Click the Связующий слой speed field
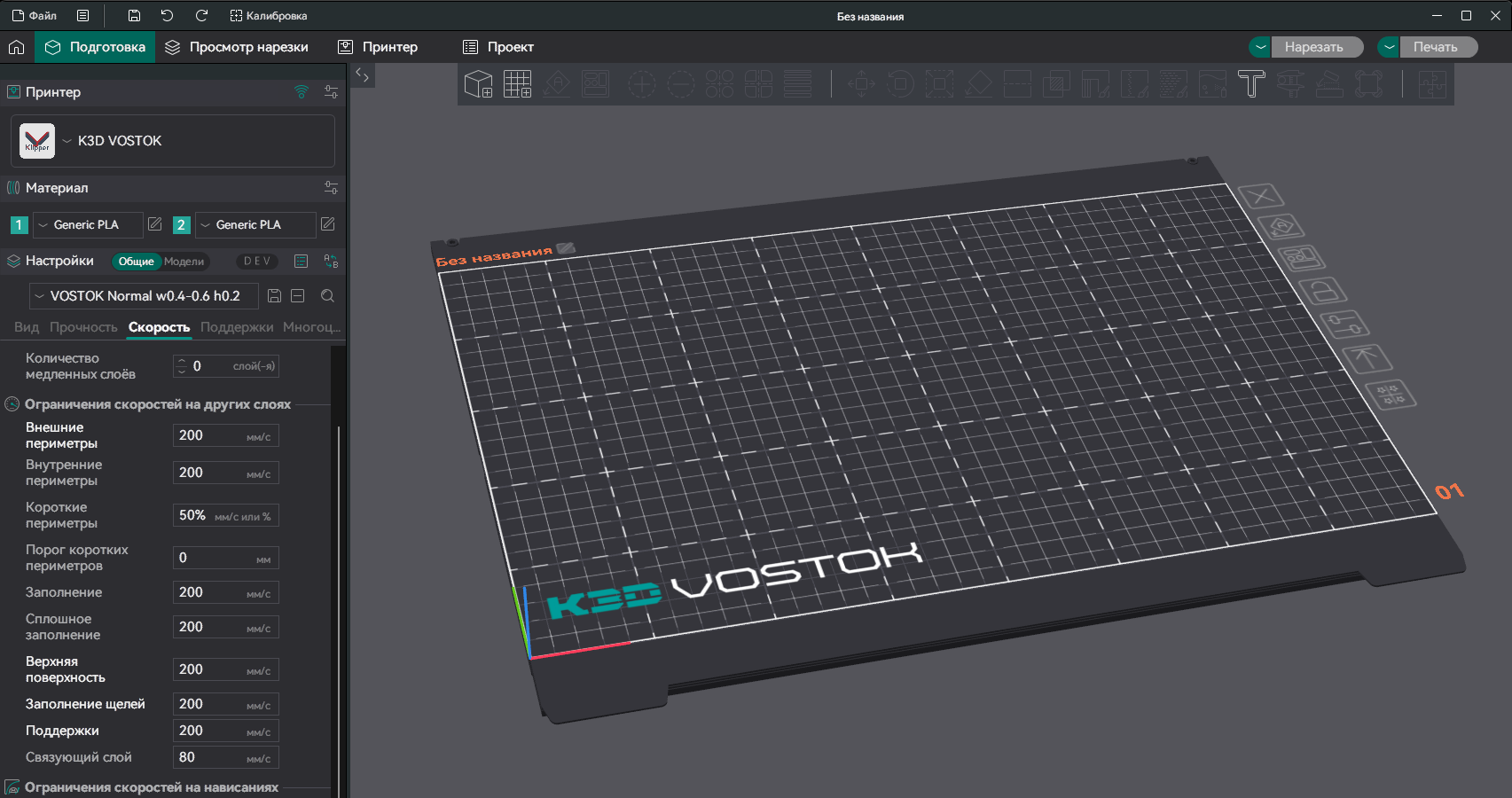 226,757
